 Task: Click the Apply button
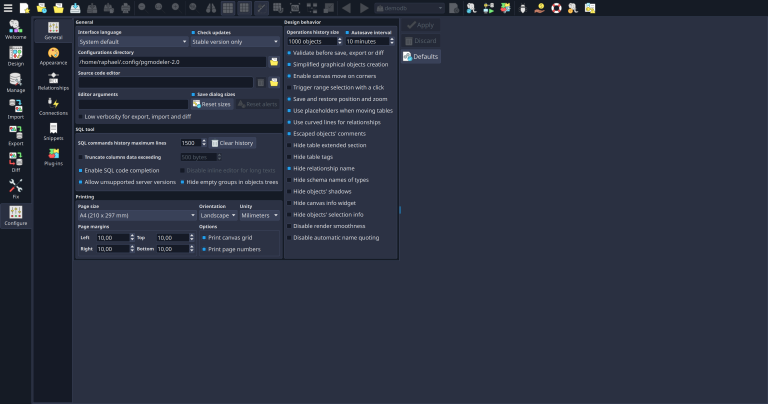tap(421, 25)
